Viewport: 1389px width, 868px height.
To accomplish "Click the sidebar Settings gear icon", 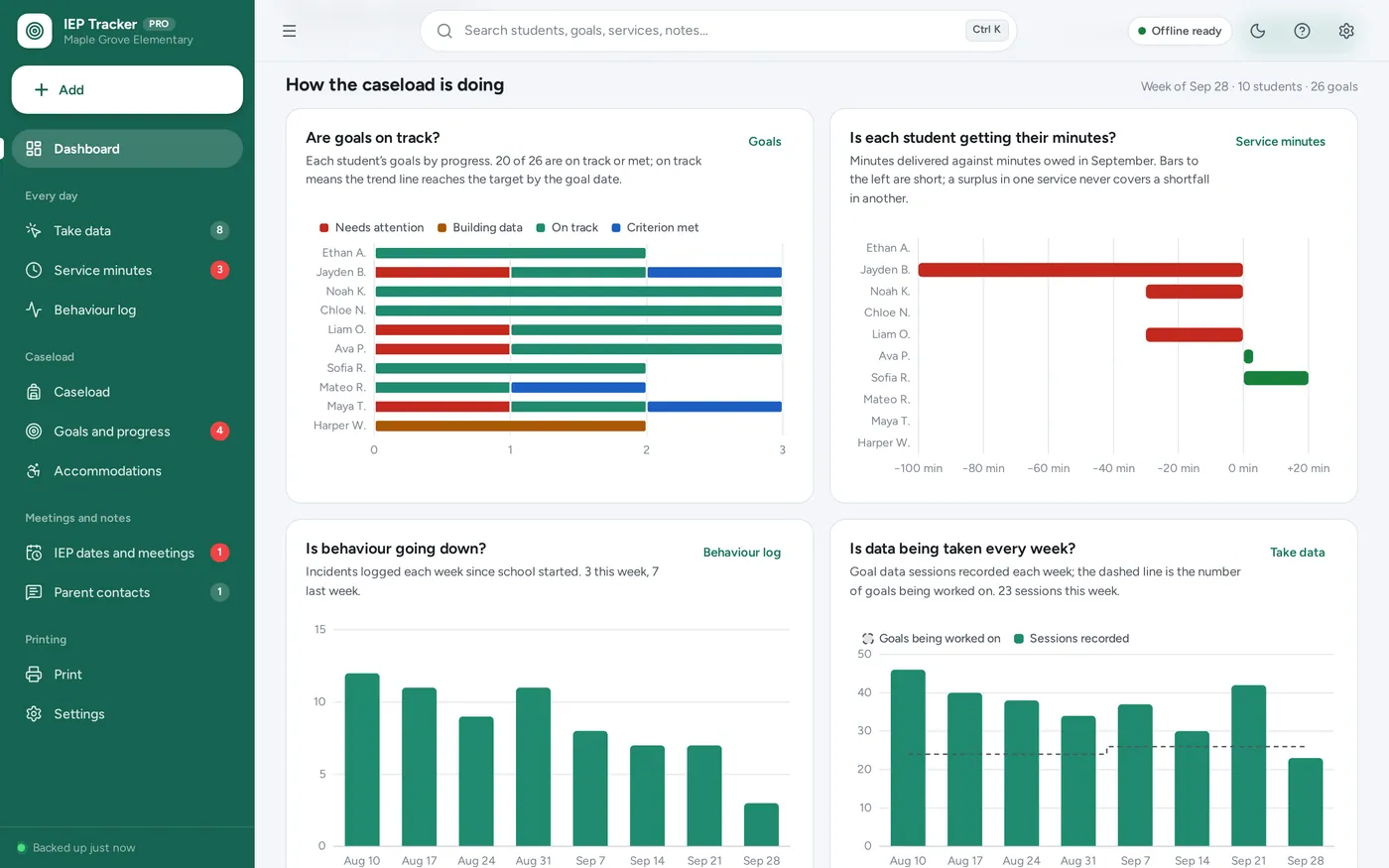I will [x=34, y=714].
